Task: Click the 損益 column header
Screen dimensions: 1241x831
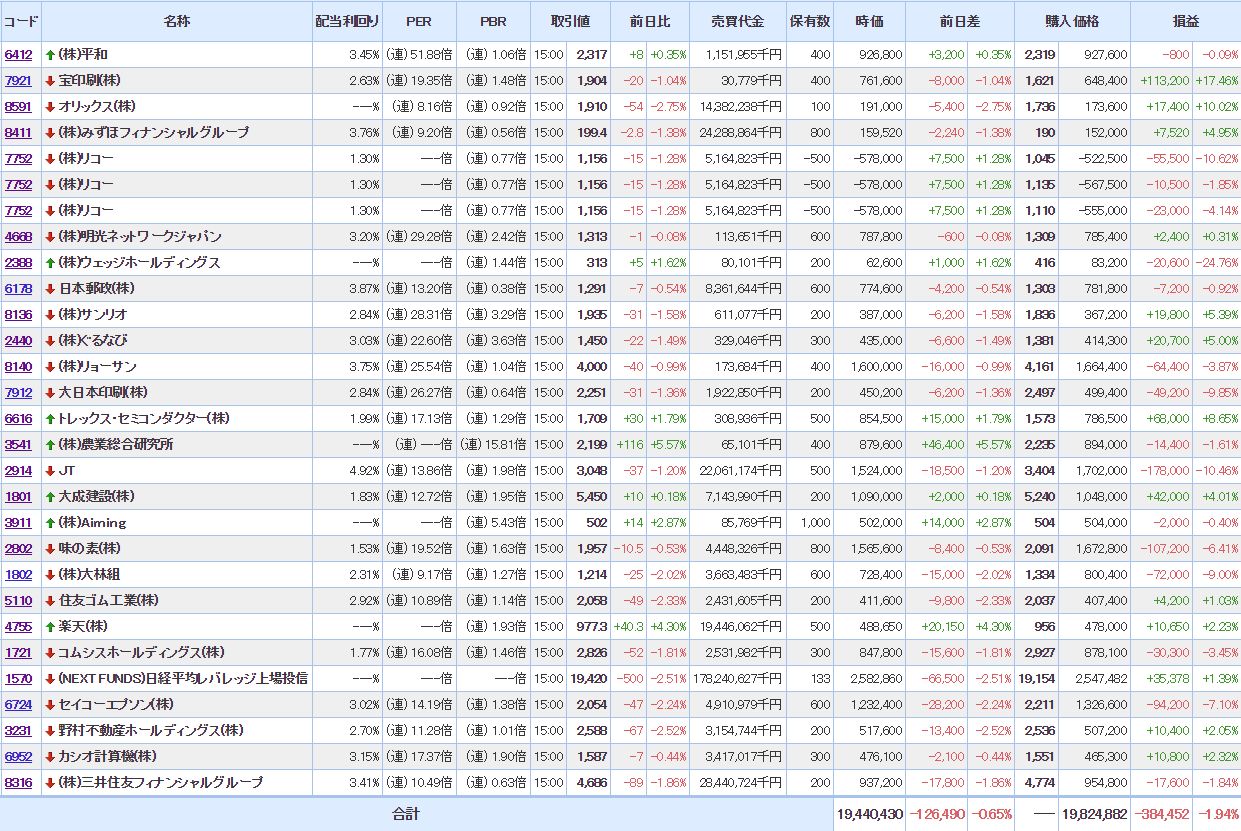Action: pos(1185,21)
